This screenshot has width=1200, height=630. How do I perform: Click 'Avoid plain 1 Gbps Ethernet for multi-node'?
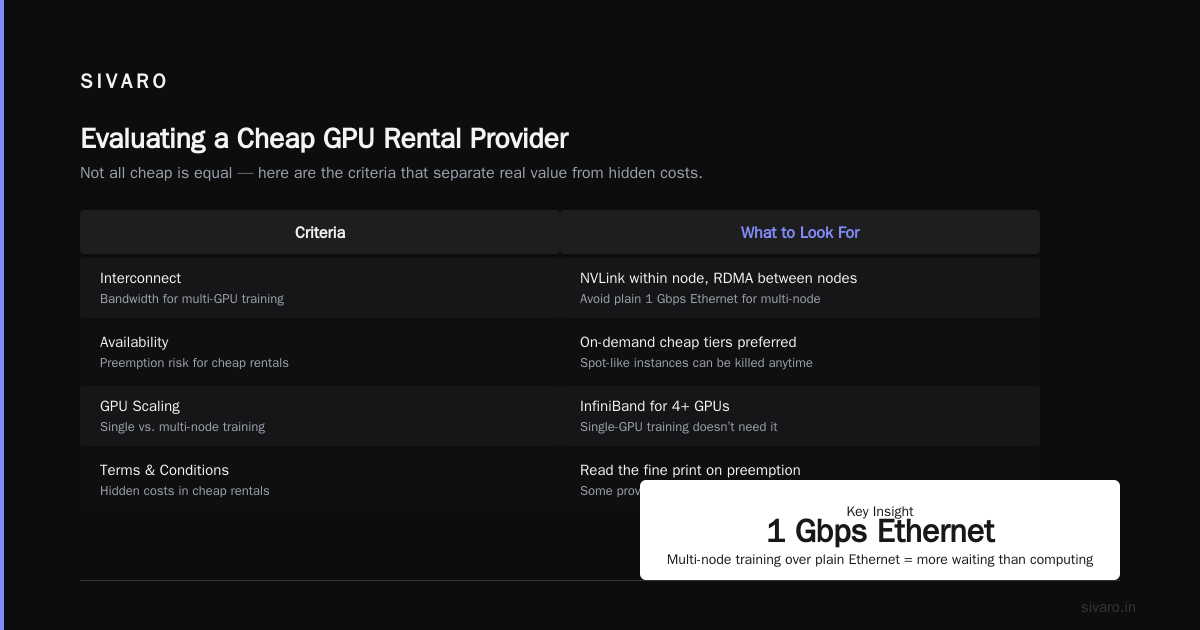tap(700, 299)
